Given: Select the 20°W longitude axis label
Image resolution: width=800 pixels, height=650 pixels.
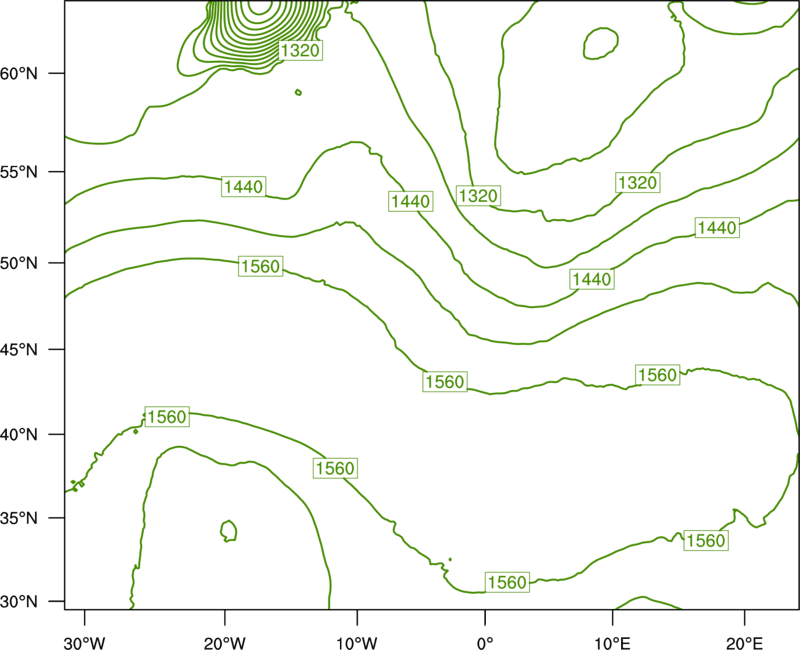Looking at the screenshot, I should point(225,643).
